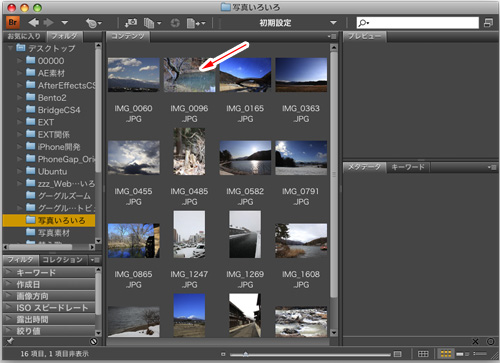Image resolution: width=500 pixels, height=363 pixels.
Task: Select the iPhone開発 folder
Action: pos(53,147)
